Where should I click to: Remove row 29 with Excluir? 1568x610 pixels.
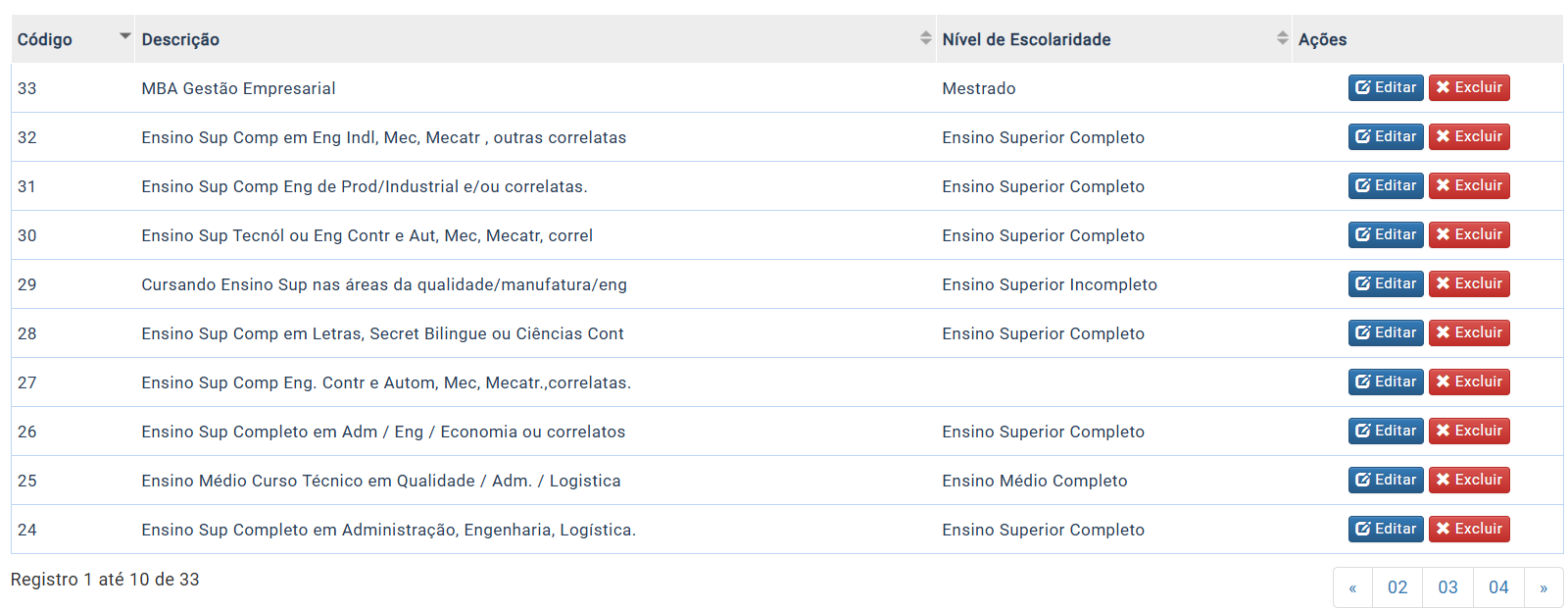pos(1469,283)
